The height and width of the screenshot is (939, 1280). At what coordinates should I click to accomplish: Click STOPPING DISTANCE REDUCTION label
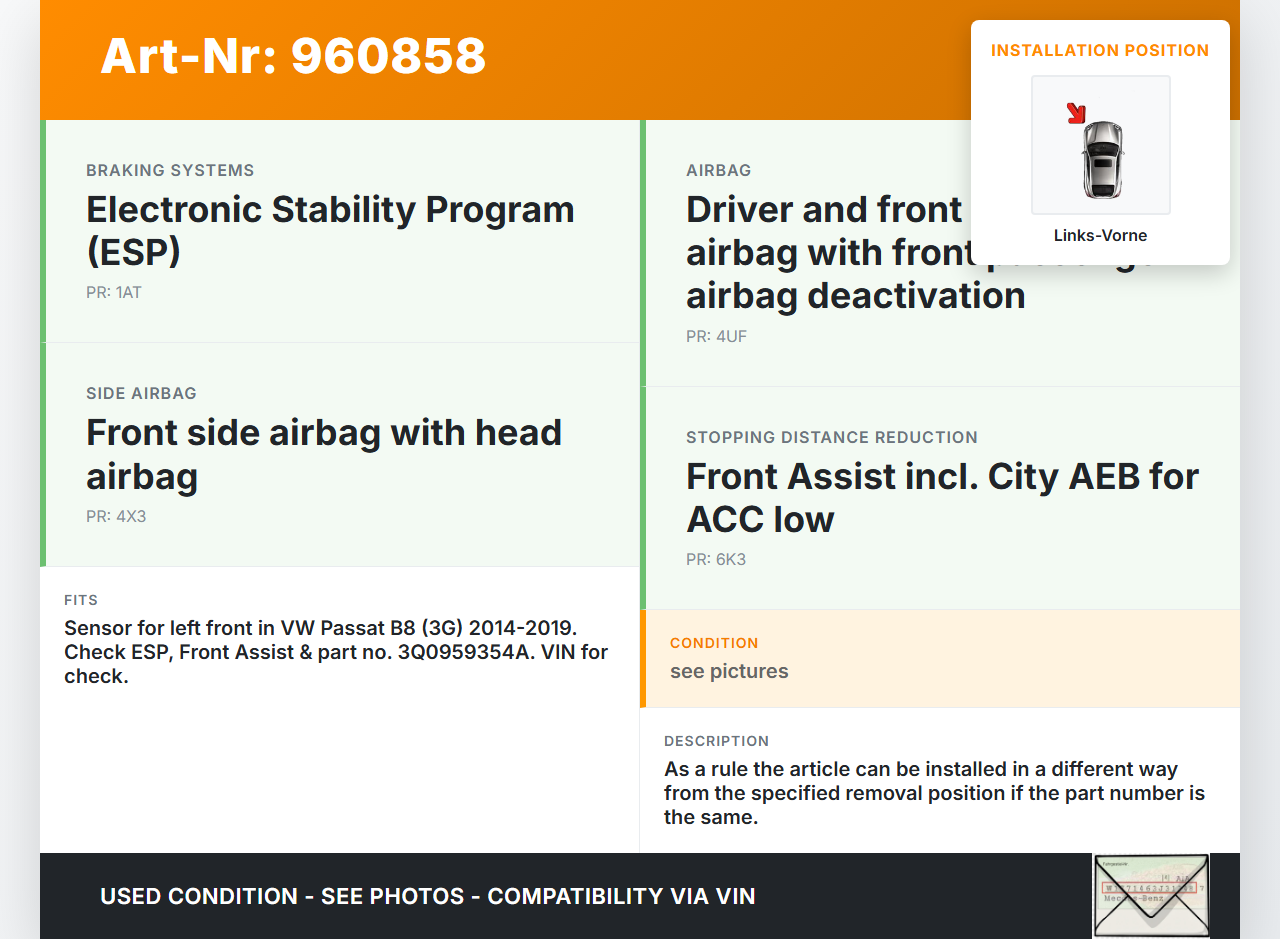(832, 437)
